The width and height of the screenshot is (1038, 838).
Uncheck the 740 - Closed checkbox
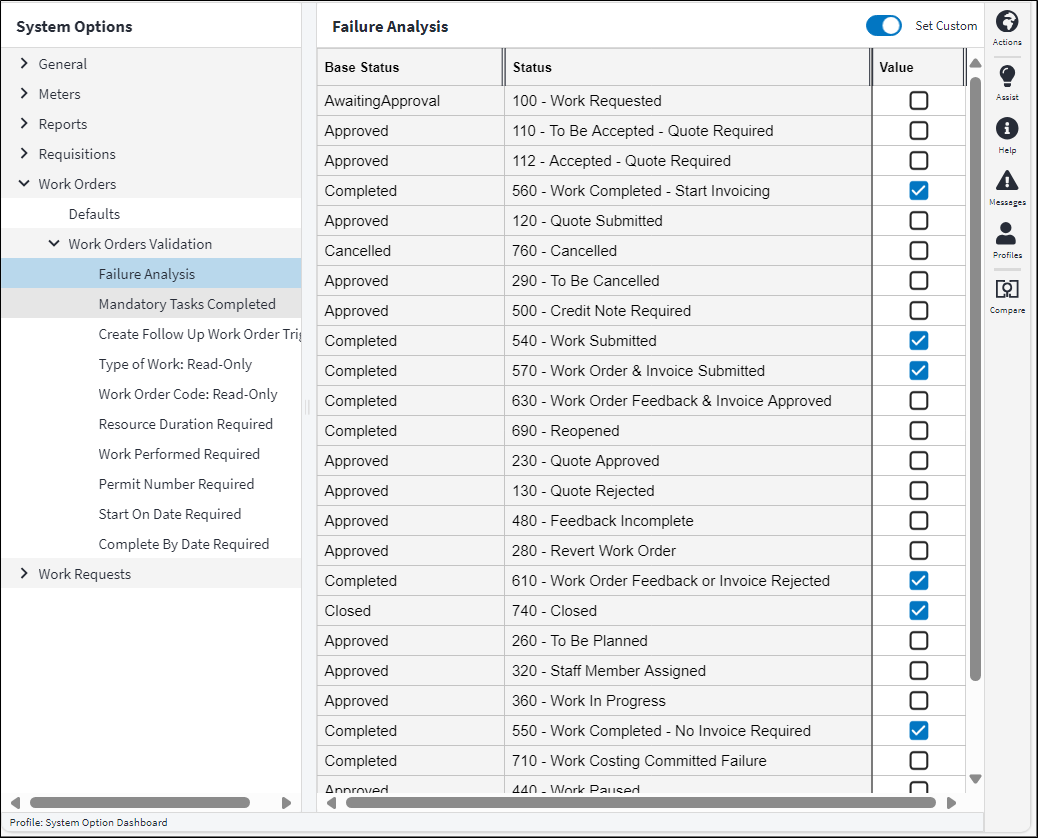click(x=918, y=611)
